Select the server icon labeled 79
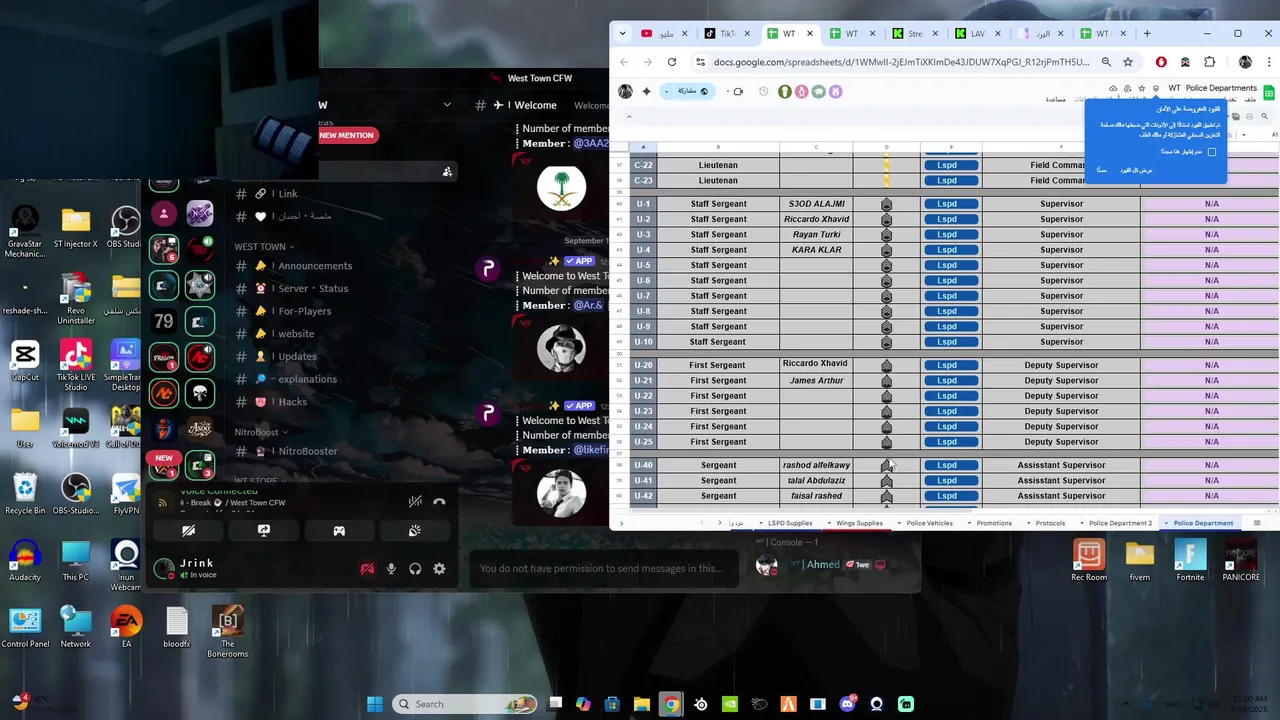Viewport: 1280px width, 720px height. (164, 321)
